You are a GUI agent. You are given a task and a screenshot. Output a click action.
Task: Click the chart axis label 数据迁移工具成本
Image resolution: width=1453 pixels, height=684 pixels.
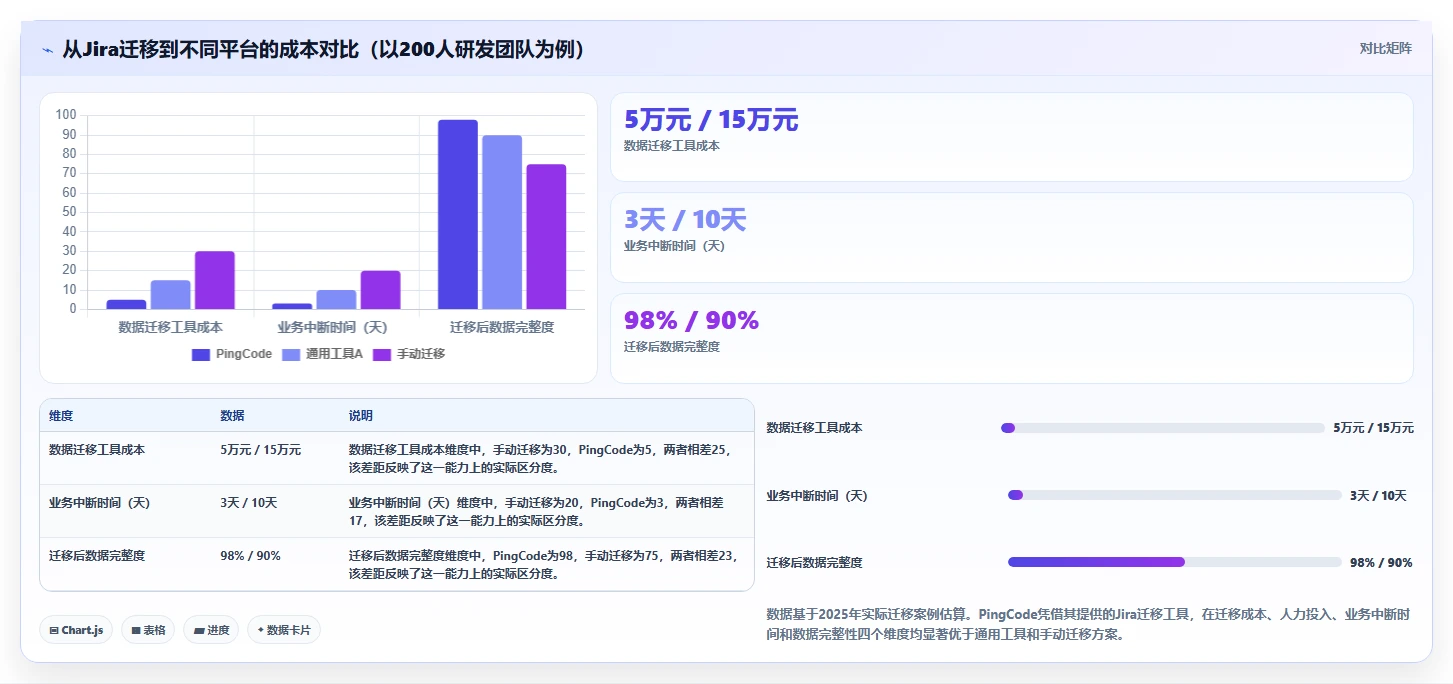coord(170,327)
